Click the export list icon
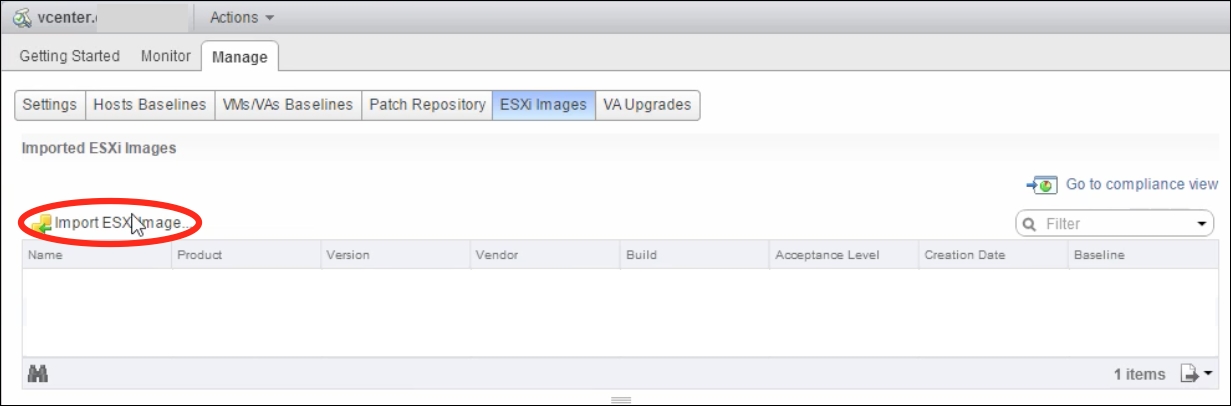Image resolution: width=1231 pixels, height=406 pixels. pos(1189,374)
